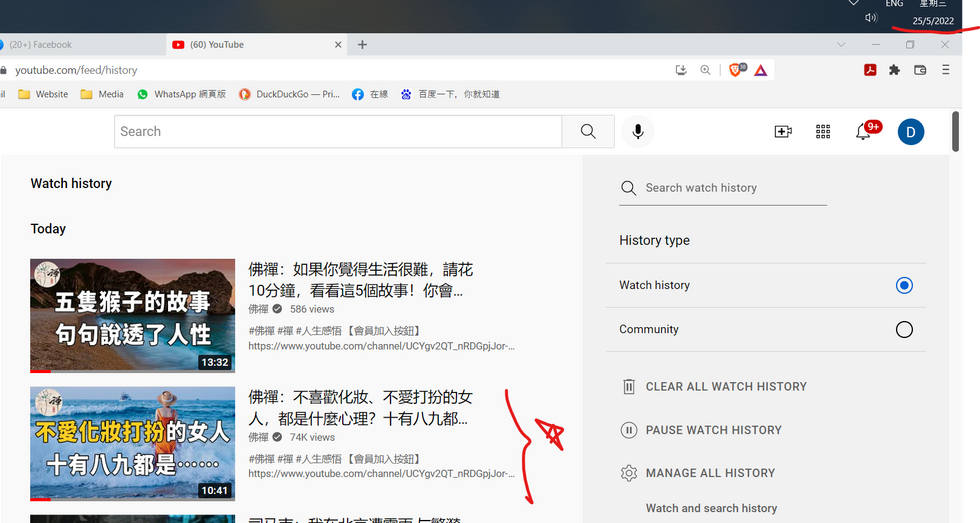
Task: Open video title 如果你覺得生活很難
Action: [x=361, y=280]
